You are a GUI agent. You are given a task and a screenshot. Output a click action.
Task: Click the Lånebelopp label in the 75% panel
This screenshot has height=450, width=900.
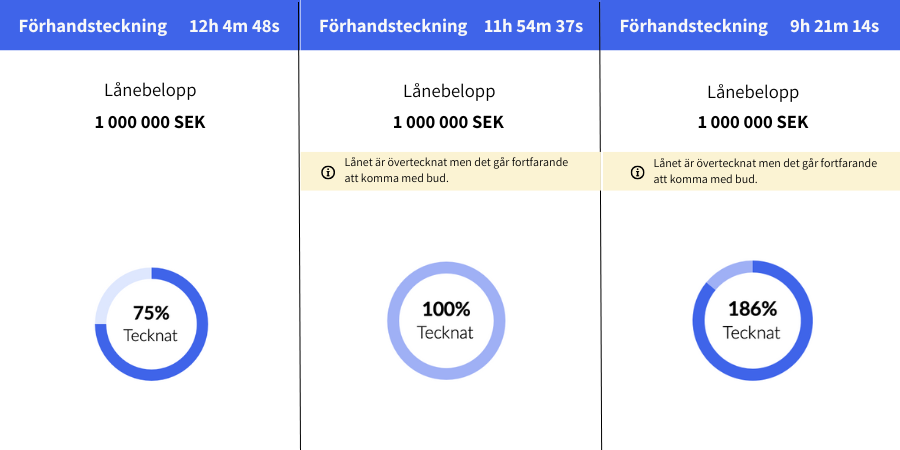(150, 91)
